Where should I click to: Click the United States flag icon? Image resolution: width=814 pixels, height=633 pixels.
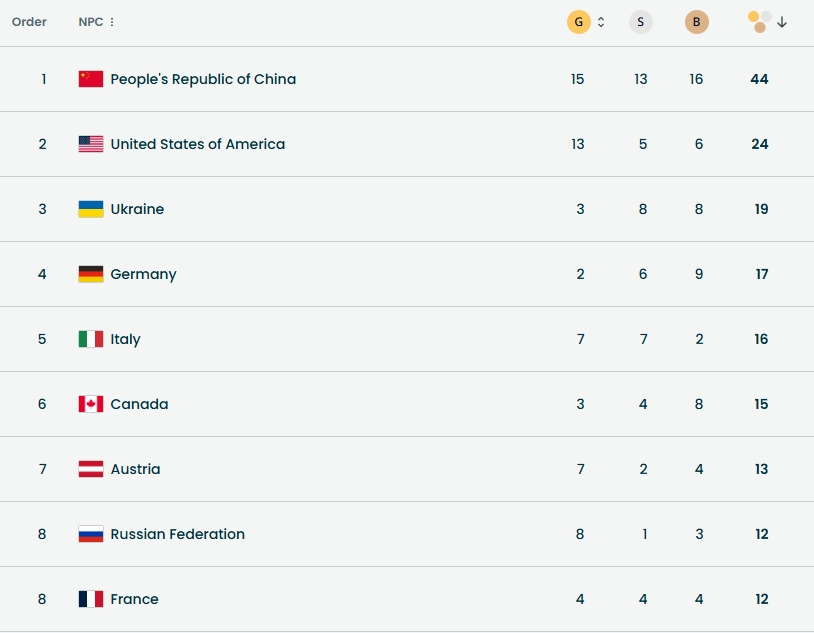tap(89, 143)
